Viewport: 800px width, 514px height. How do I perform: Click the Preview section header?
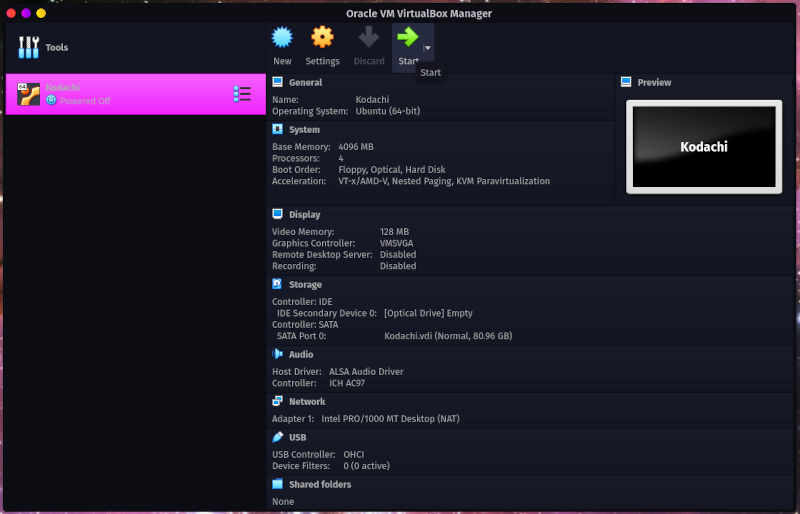pos(654,82)
